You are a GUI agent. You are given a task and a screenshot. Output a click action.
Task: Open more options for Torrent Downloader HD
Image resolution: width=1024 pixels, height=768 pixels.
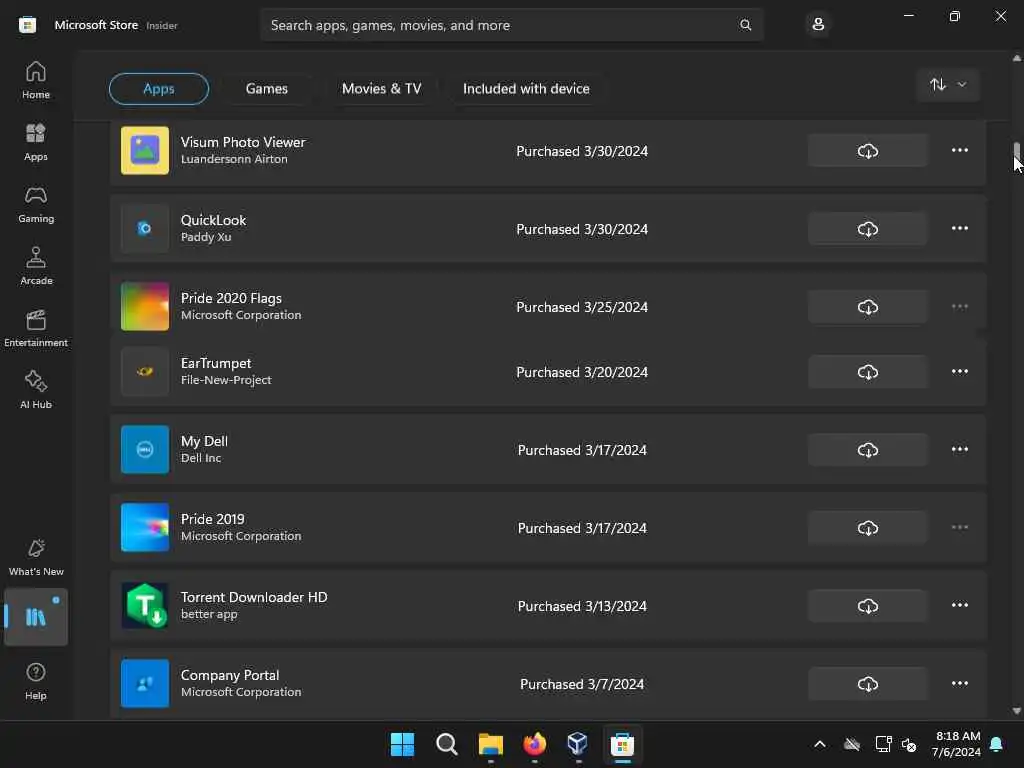coord(959,605)
